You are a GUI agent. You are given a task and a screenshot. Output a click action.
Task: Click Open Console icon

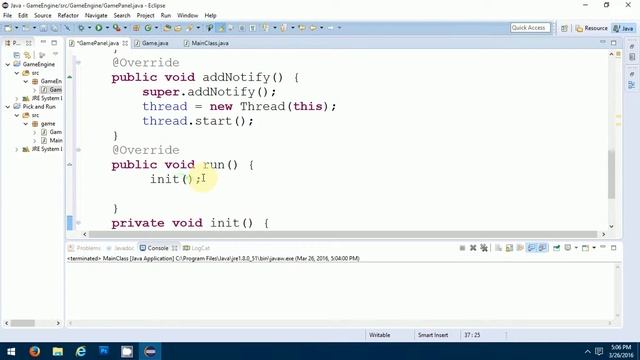[585, 248]
